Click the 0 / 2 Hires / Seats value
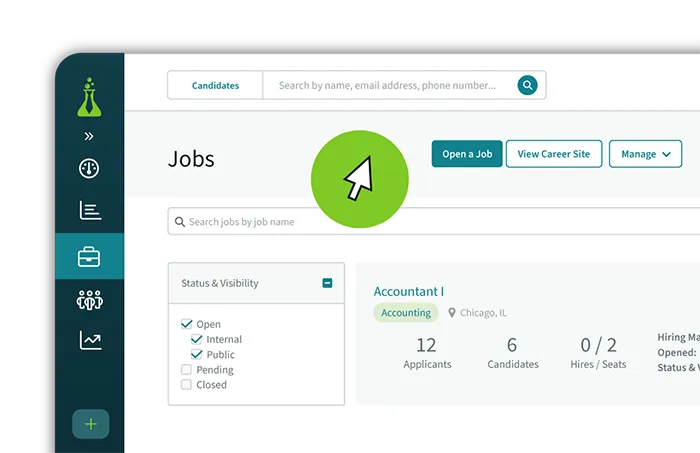 598,353
